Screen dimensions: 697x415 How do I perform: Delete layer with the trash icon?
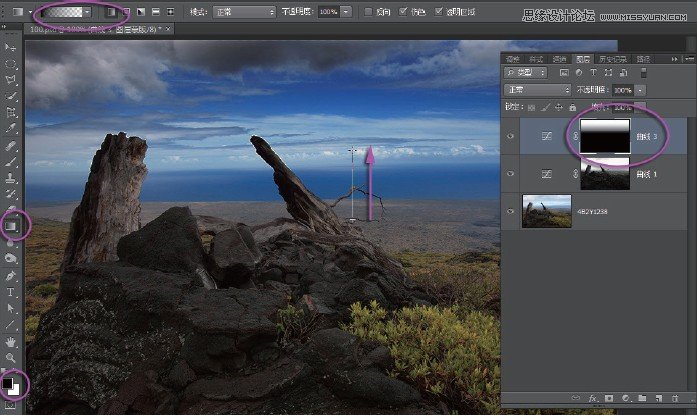675,398
